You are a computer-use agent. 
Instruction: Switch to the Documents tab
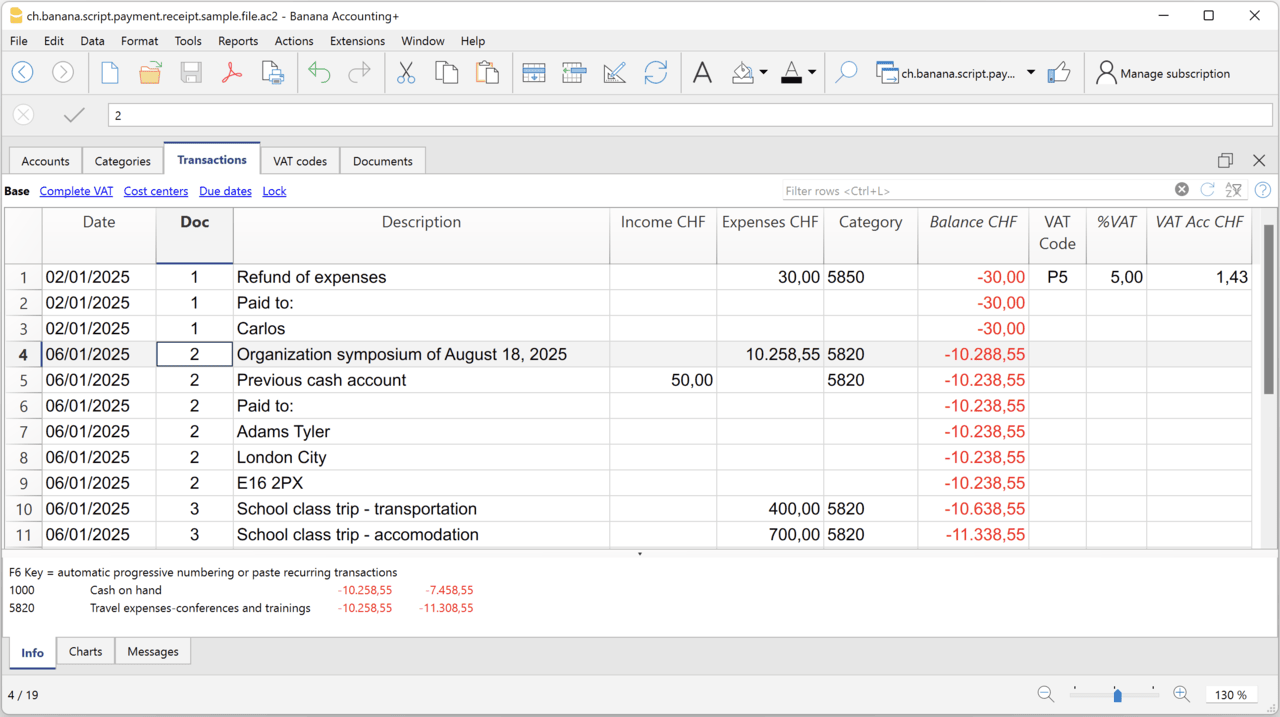pos(383,161)
